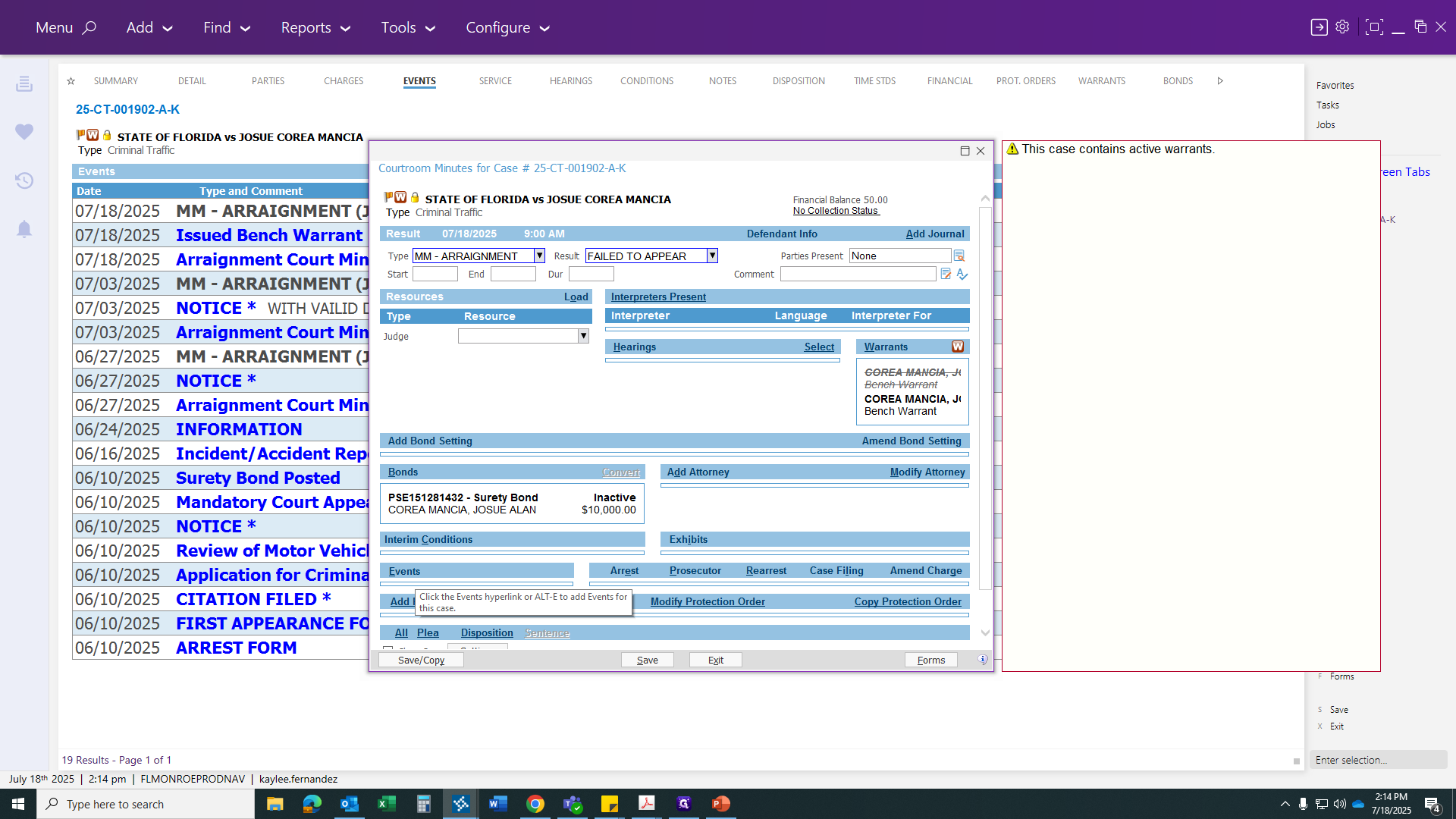The image size is (1456, 819).
Task: Switch to the DISPOSITION tab
Action: pyautogui.click(x=799, y=80)
